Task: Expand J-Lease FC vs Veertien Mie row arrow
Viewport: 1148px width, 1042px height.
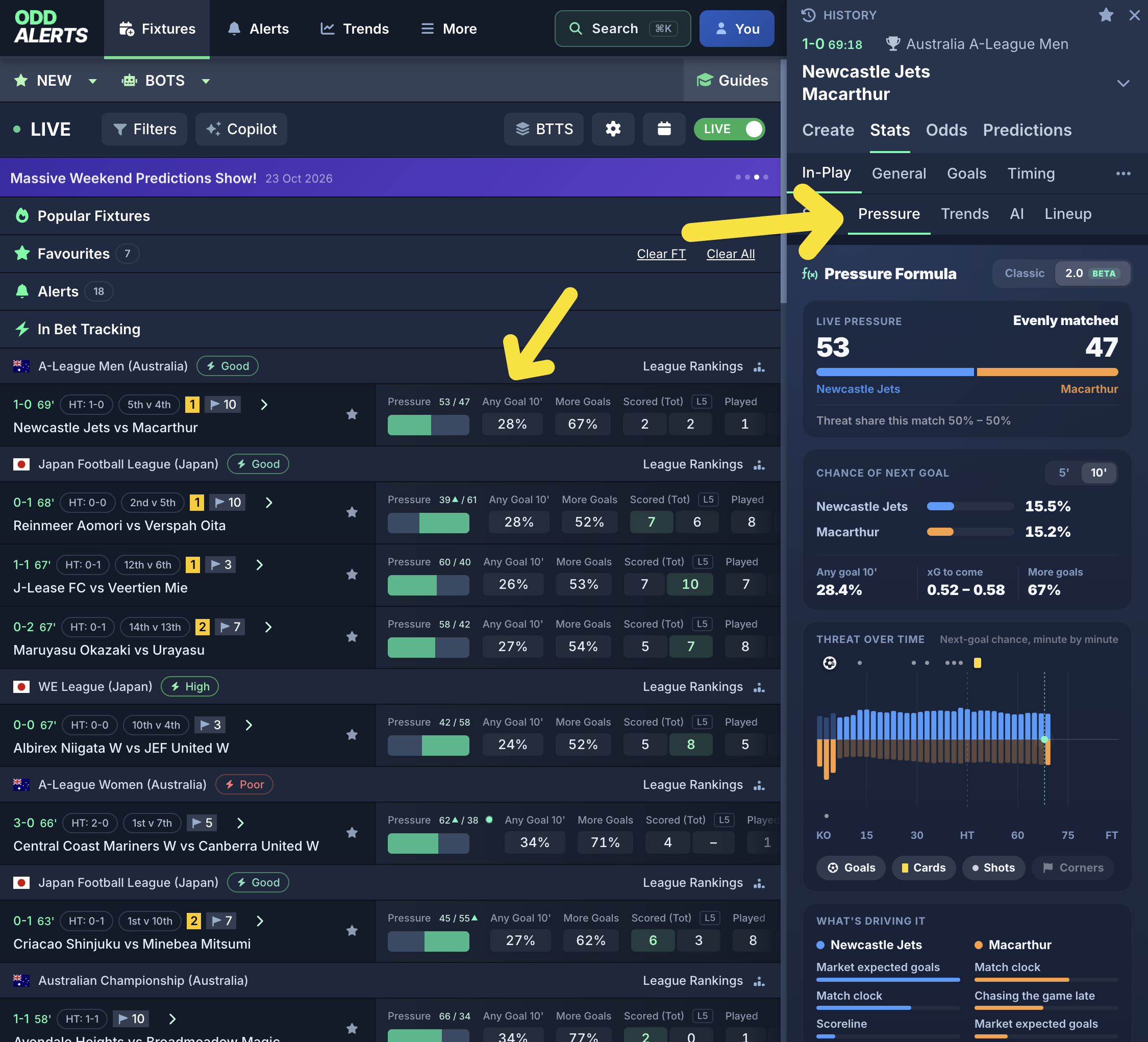Action: (260, 565)
